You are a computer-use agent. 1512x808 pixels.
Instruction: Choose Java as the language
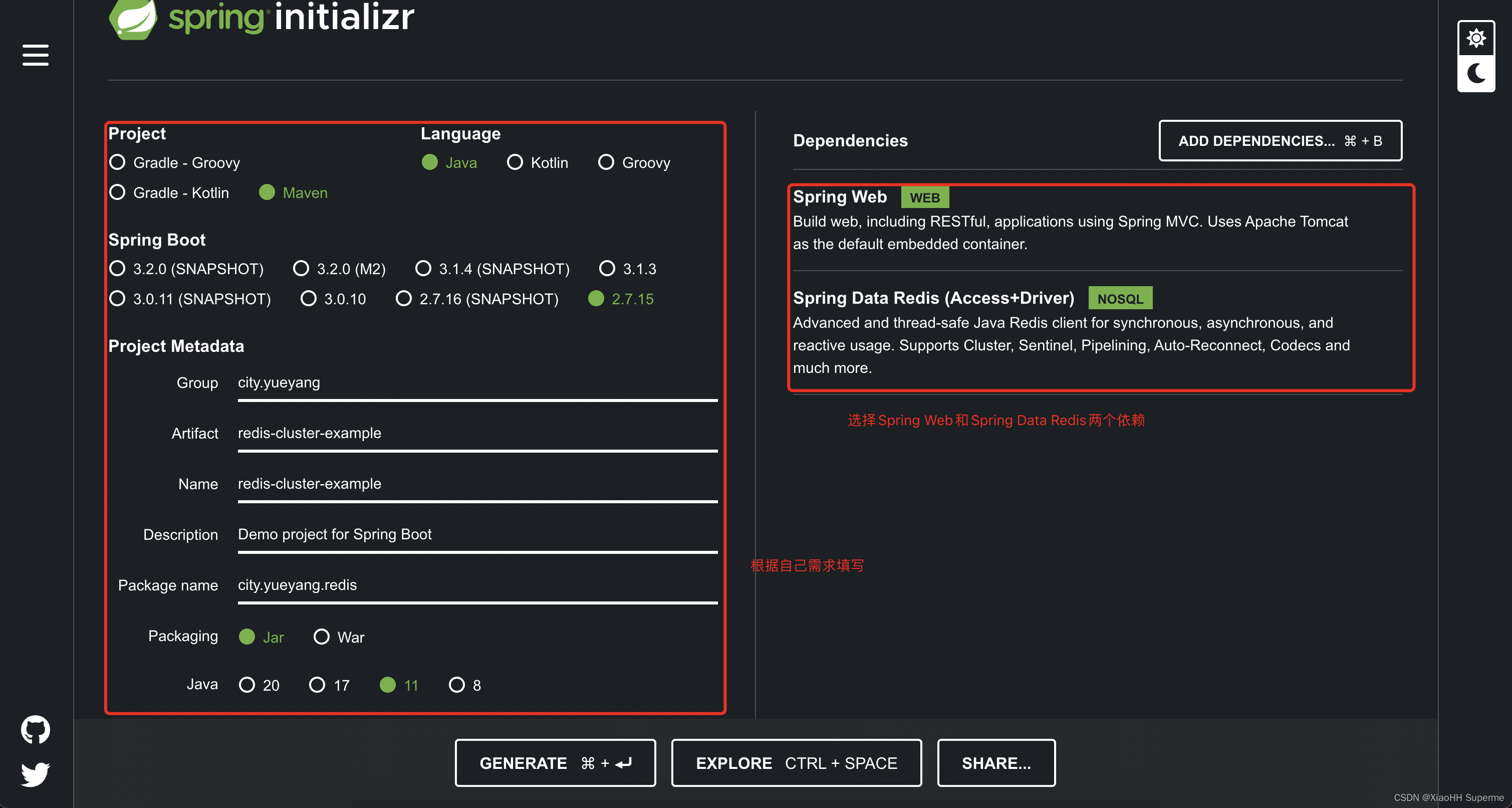[449, 163]
